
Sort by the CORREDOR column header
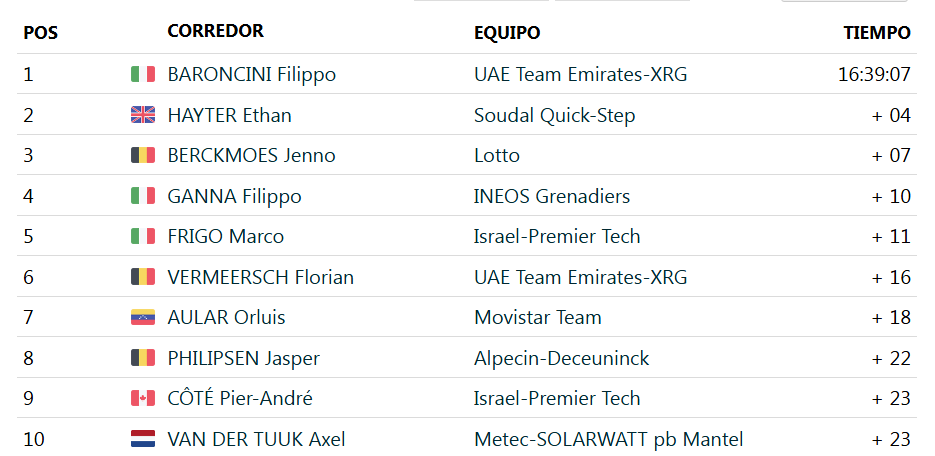coord(215,31)
